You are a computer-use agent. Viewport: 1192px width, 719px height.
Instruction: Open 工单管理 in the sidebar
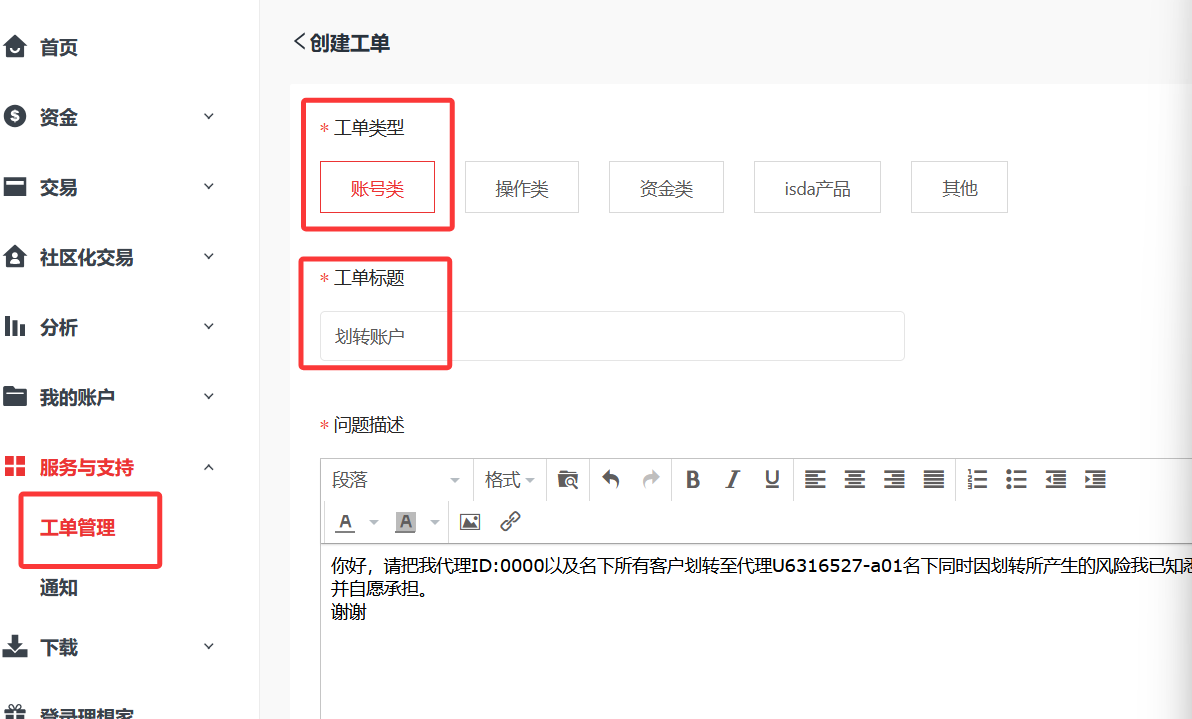click(x=77, y=528)
